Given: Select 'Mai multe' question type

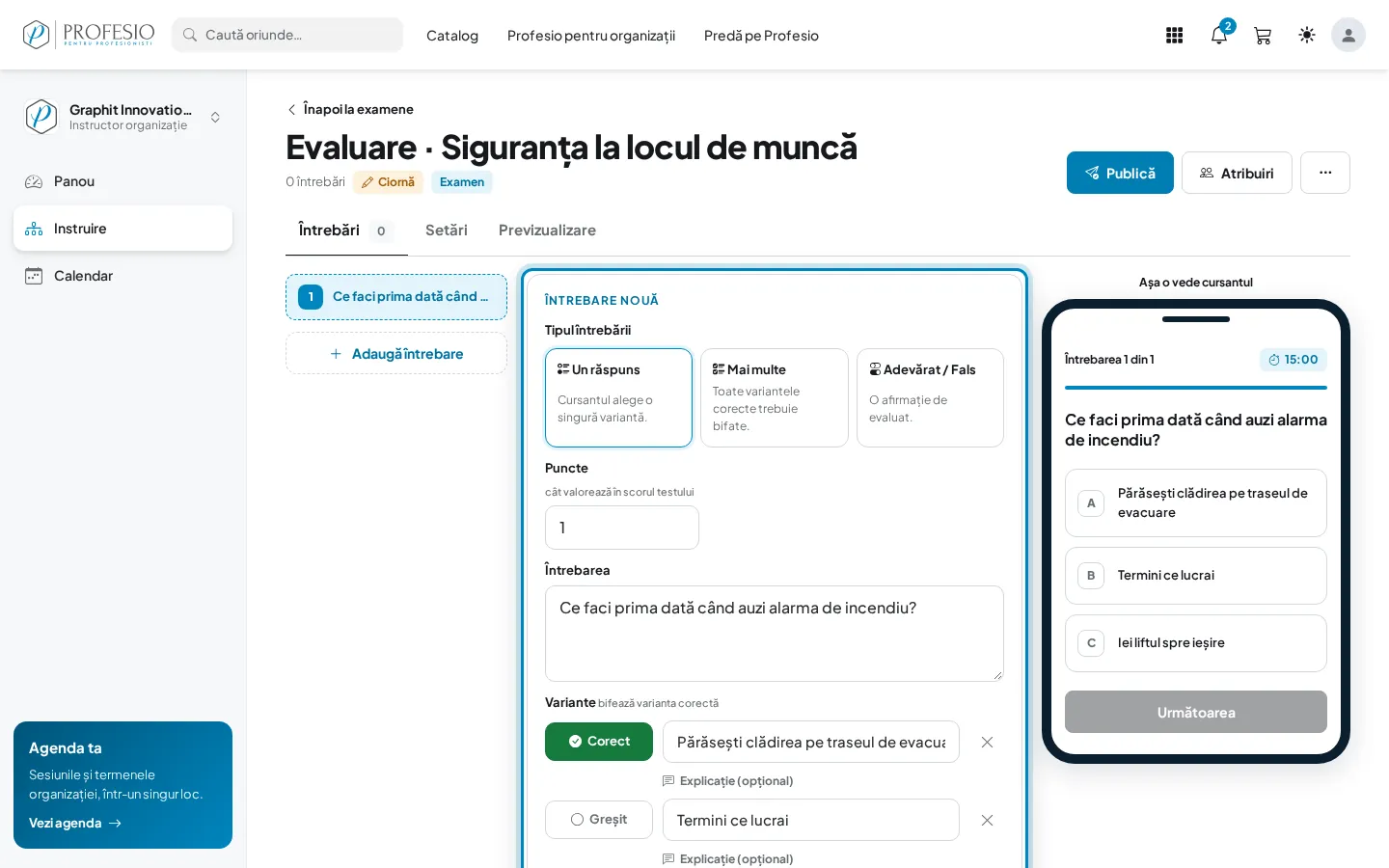Looking at the screenshot, I should (775, 397).
